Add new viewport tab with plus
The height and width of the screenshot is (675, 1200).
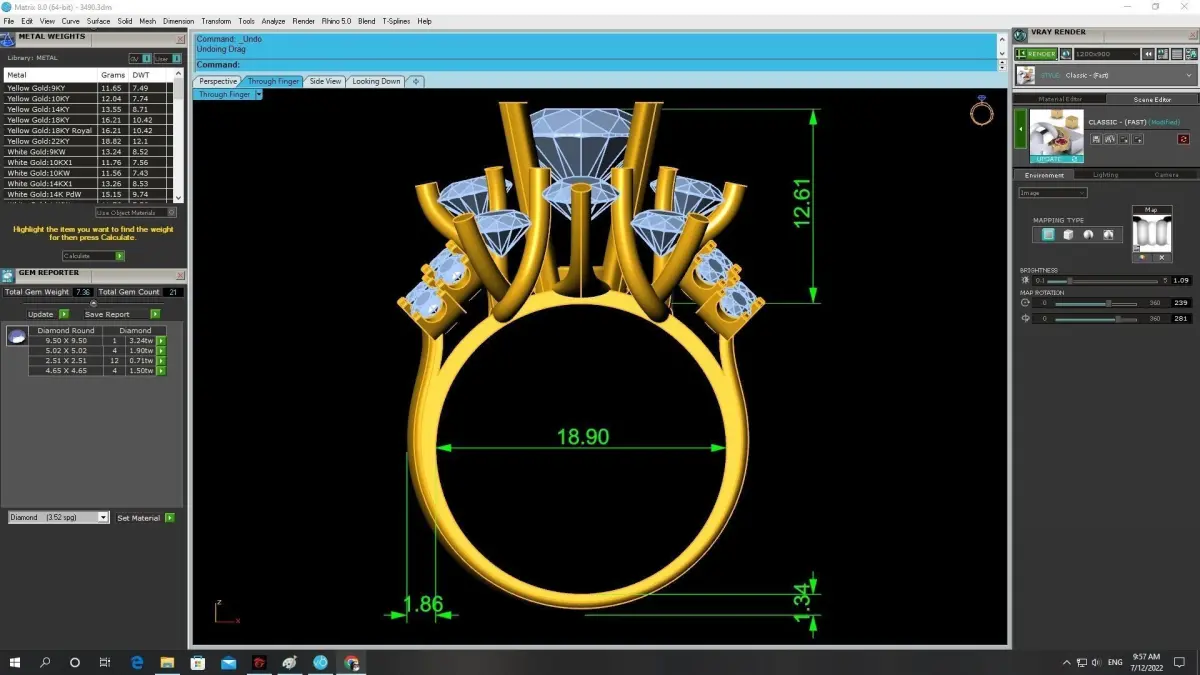click(416, 81)
